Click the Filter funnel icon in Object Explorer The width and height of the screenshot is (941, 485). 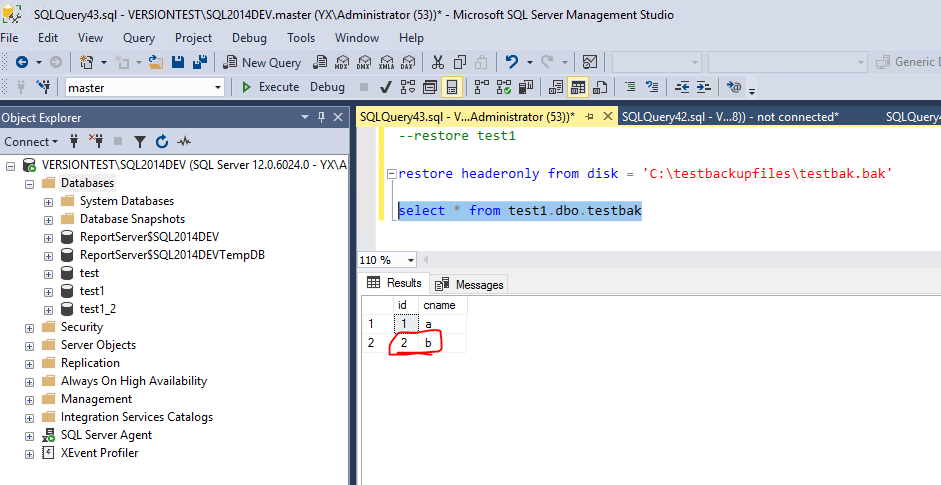click(140, 142)
